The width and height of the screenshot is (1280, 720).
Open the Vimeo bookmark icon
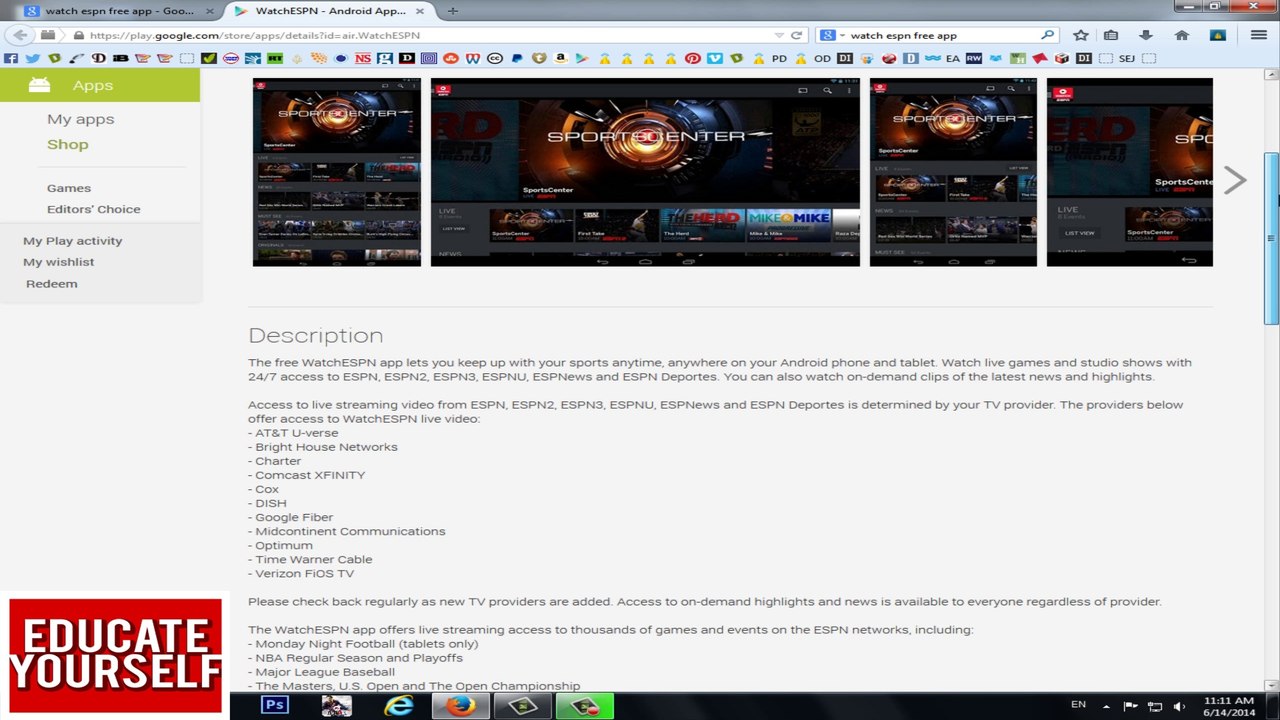point(715,58)
